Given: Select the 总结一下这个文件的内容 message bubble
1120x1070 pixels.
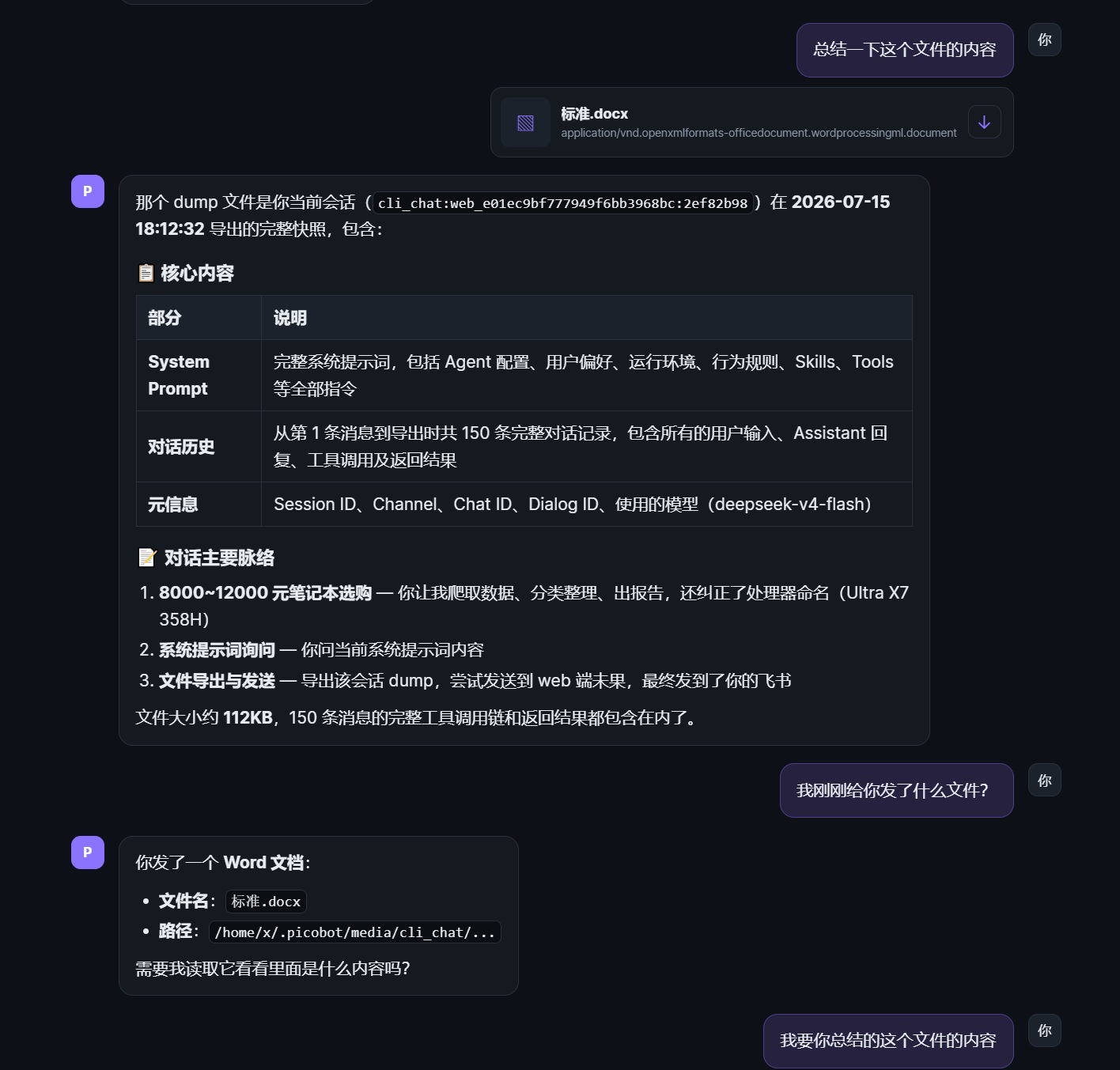Looking at the screenshot, I should point(905,50).
